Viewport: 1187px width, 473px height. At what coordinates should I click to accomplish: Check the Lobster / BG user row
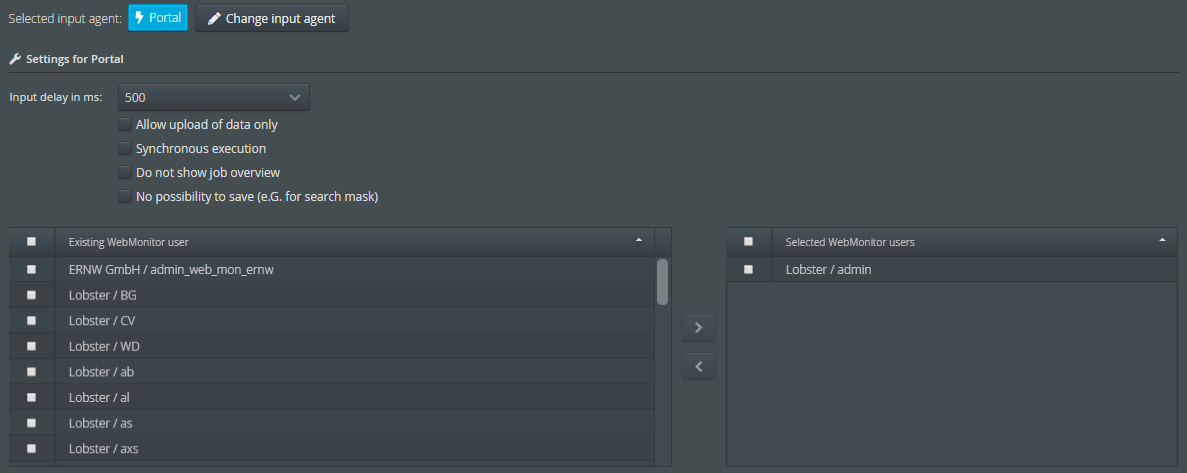tap(31, 294)
